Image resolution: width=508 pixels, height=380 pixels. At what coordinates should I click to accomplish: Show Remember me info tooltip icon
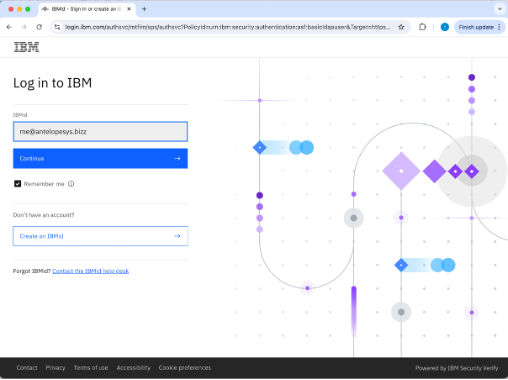pos(71,184)
